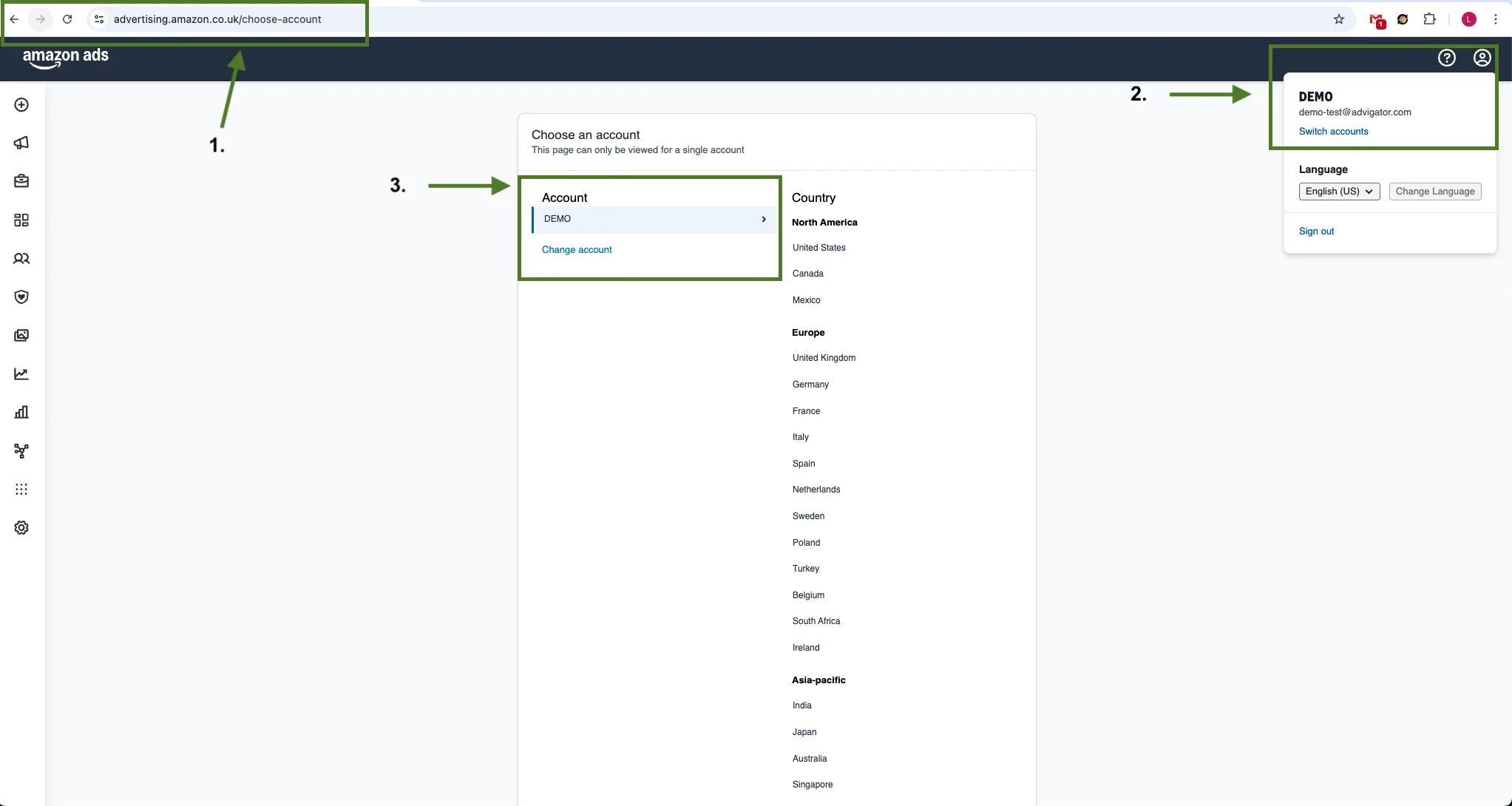Open the settings gear in sidebar
The height and width of the screenshot is (806, 1512).
pos(21,528)
